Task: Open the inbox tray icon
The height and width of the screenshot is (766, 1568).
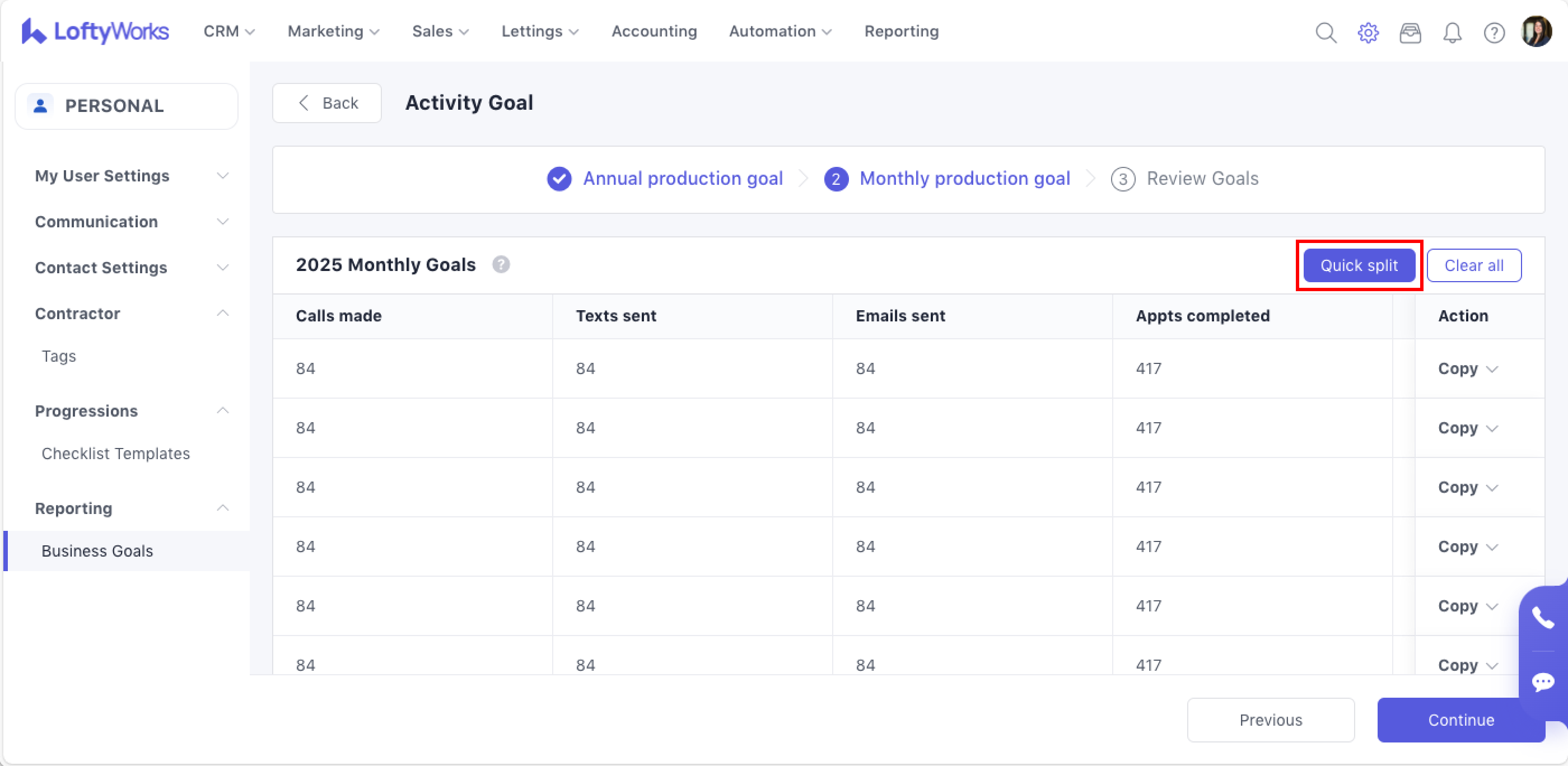Action: 1410,32
